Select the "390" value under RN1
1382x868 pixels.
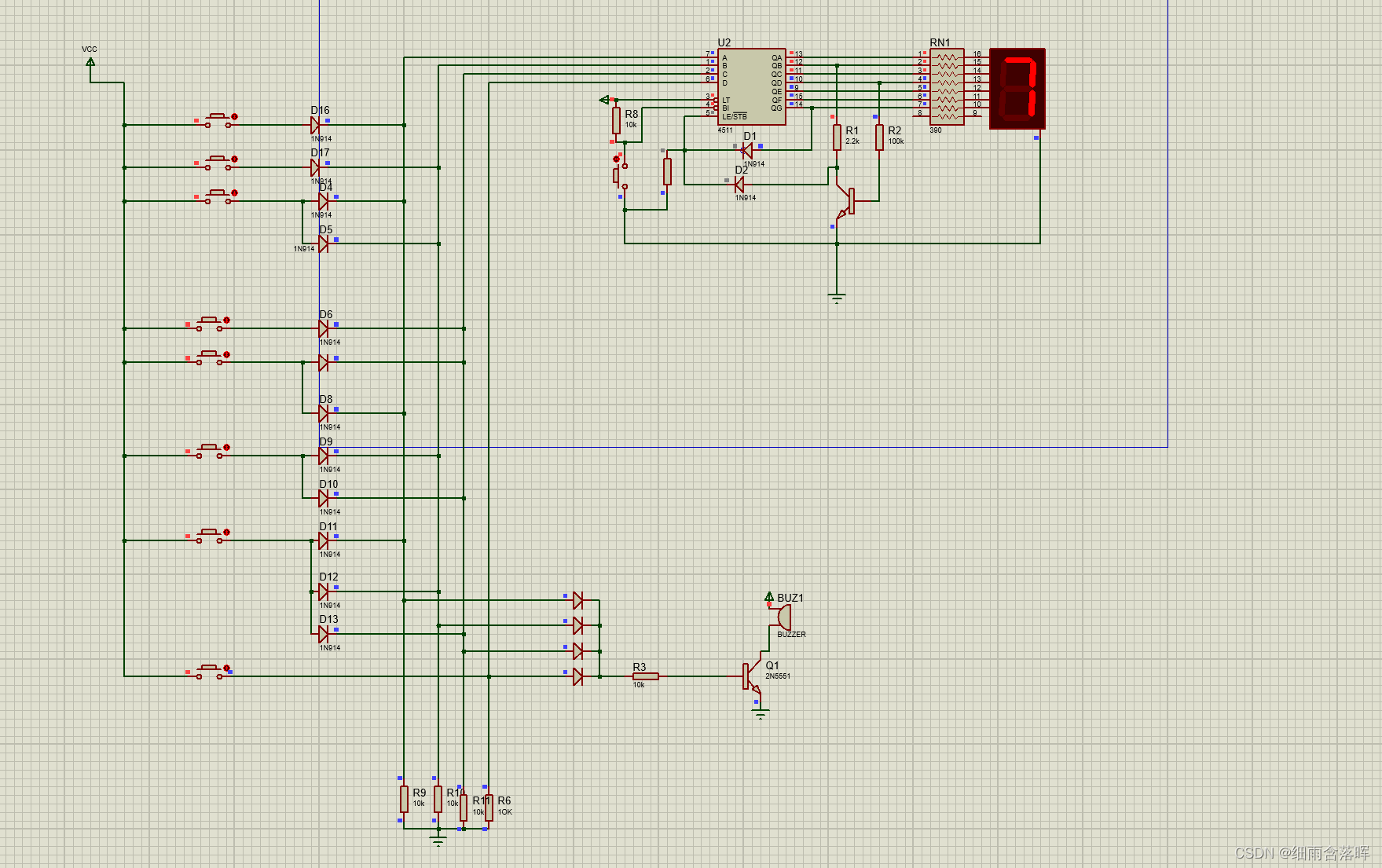coord(936,130)
